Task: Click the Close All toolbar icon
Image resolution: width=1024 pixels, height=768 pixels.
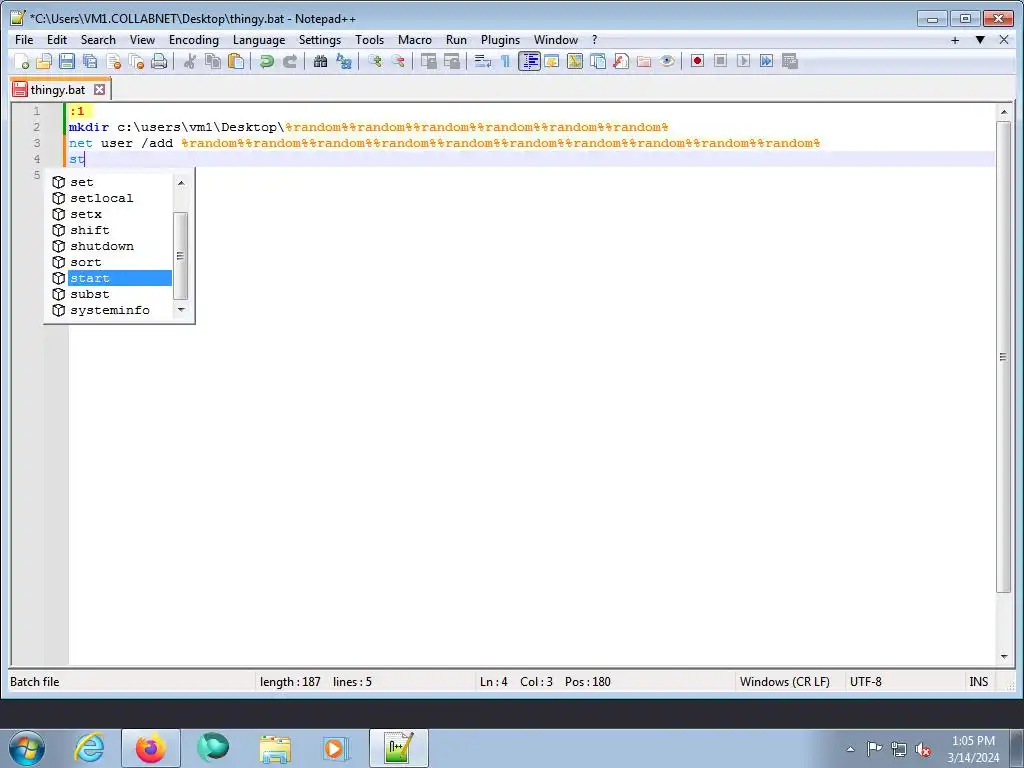Action: (136, 61)
